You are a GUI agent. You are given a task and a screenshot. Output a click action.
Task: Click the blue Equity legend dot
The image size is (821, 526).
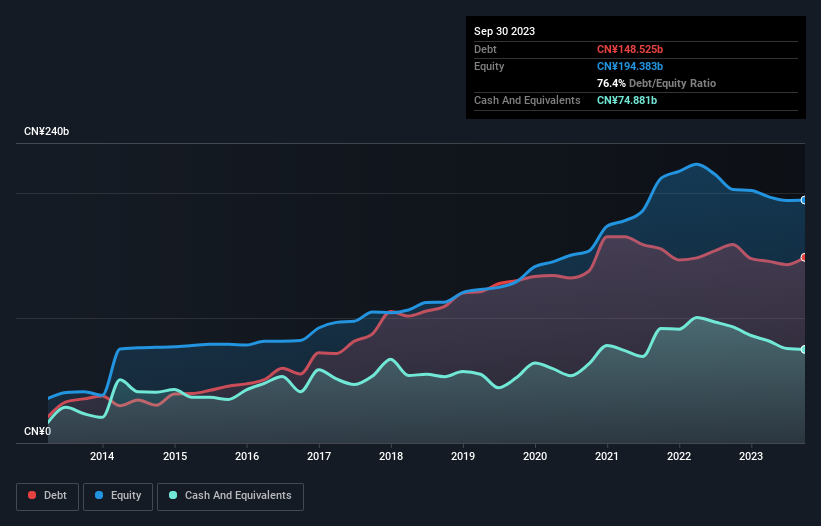pos(99,495)
